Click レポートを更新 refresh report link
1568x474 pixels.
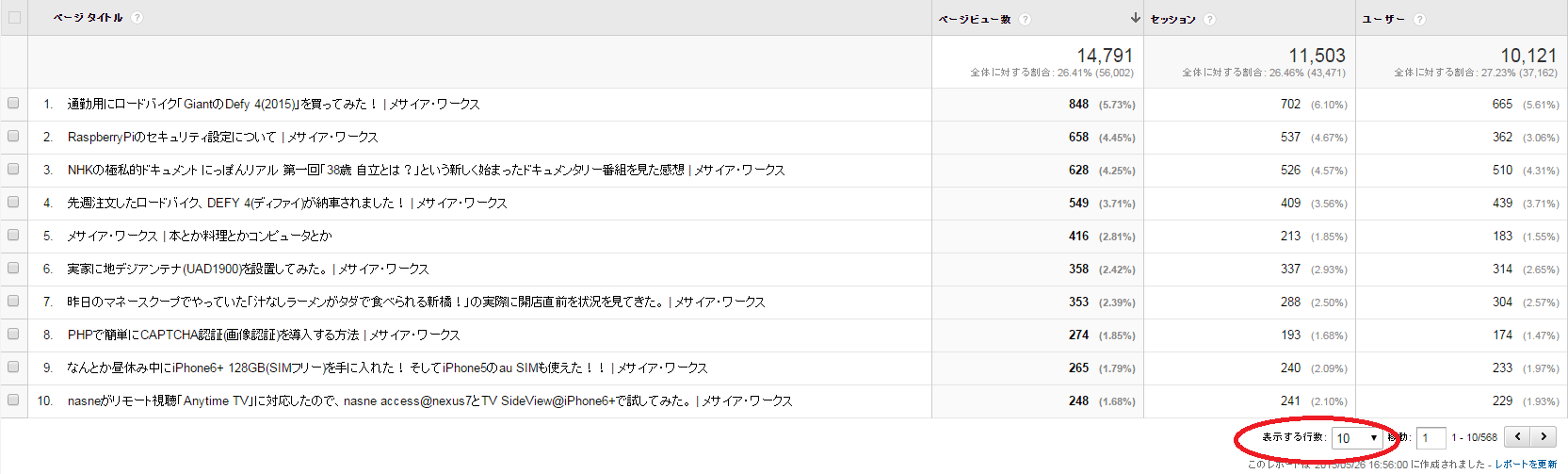(x=1526, y=465)
